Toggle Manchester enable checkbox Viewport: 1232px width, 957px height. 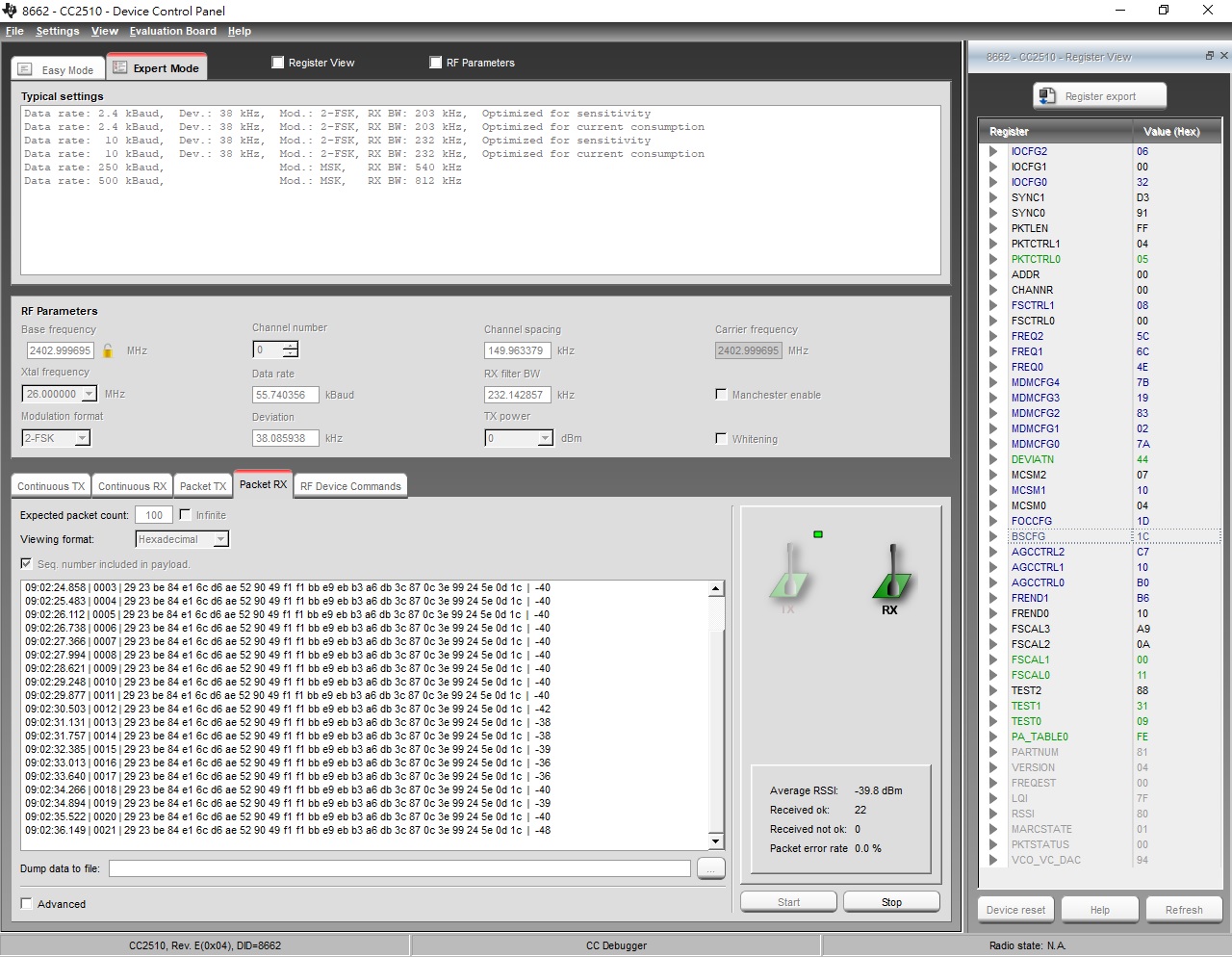click(721, 394)
